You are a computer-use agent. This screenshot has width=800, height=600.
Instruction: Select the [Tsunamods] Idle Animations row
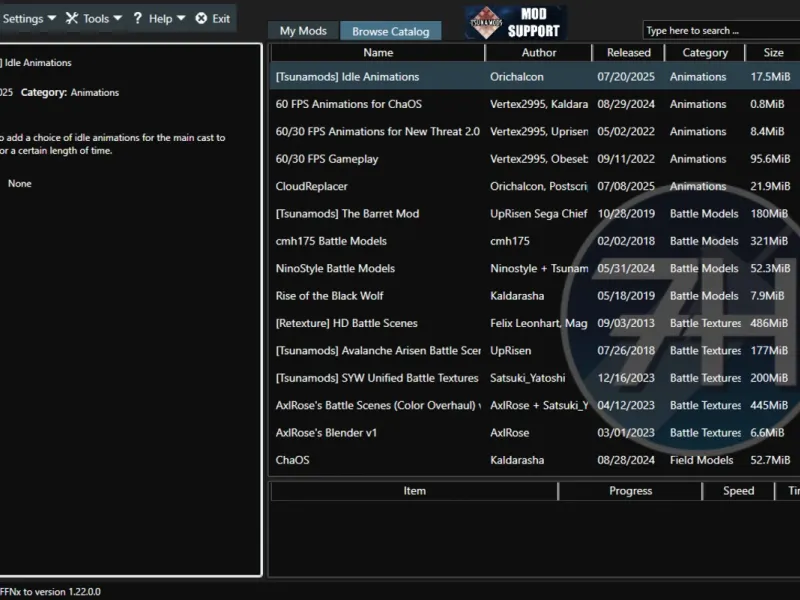(535, 77)
